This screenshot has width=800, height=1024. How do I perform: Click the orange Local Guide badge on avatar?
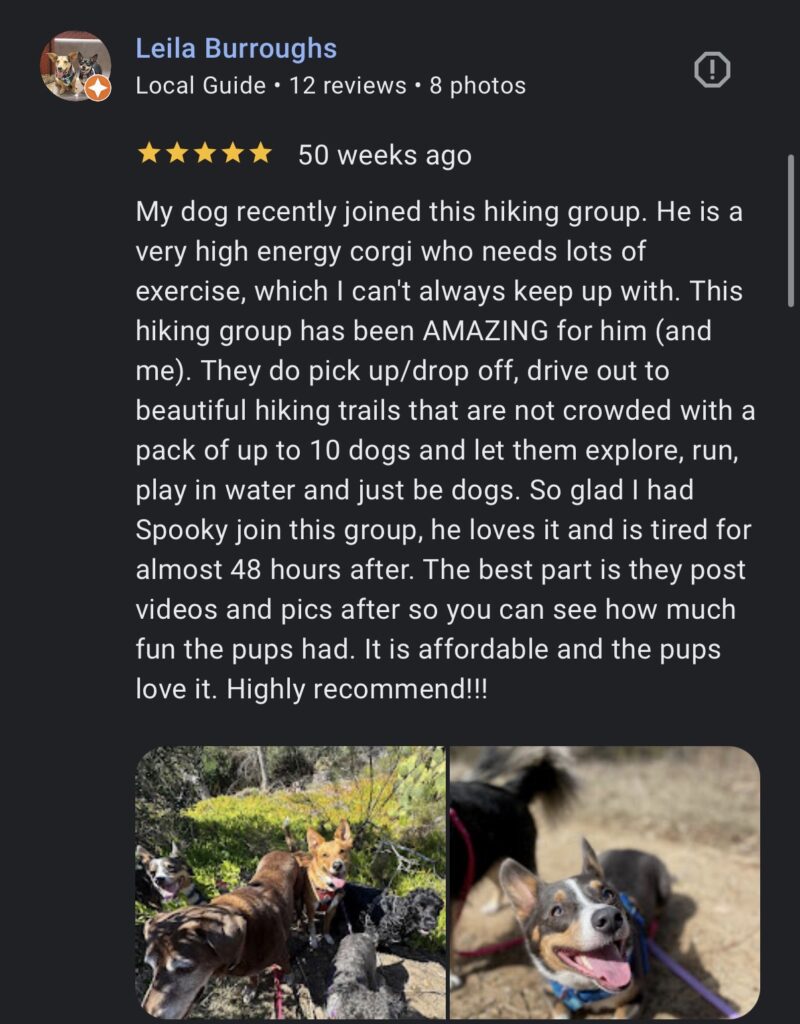[97, 88]
